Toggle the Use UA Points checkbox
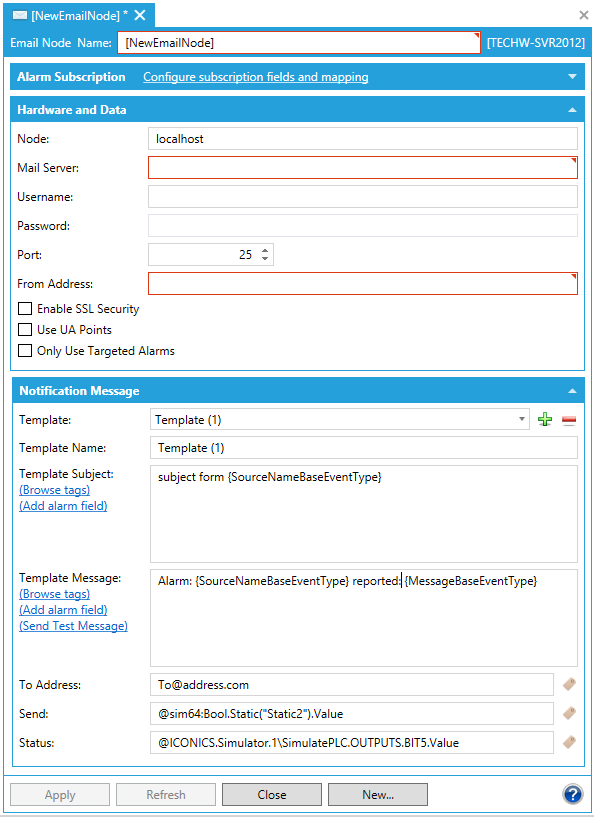This screenshot has width=613, height=817. pos(26,330)
